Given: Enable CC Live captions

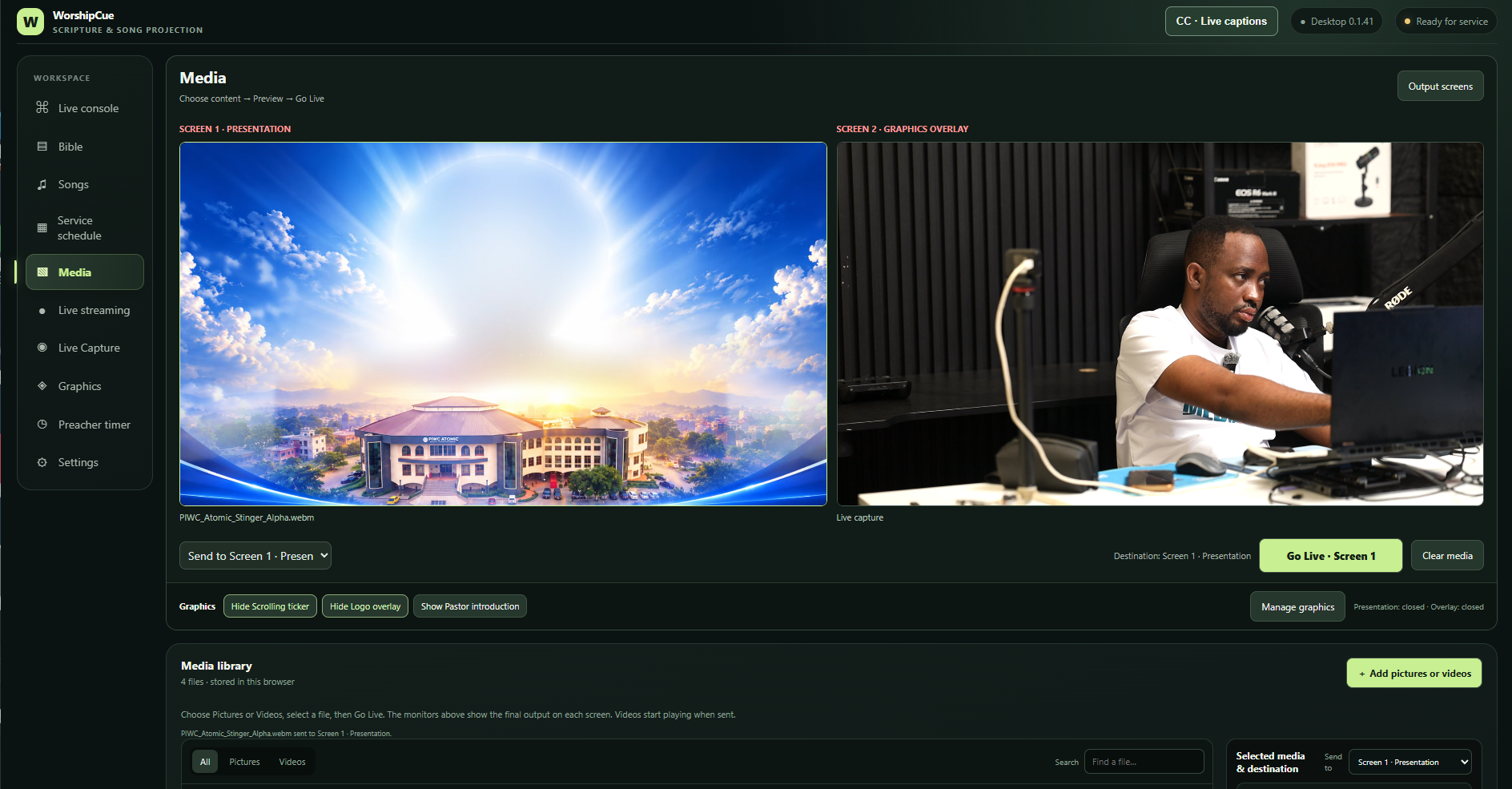Looking at the screenshot, I should click(1221, 22).
